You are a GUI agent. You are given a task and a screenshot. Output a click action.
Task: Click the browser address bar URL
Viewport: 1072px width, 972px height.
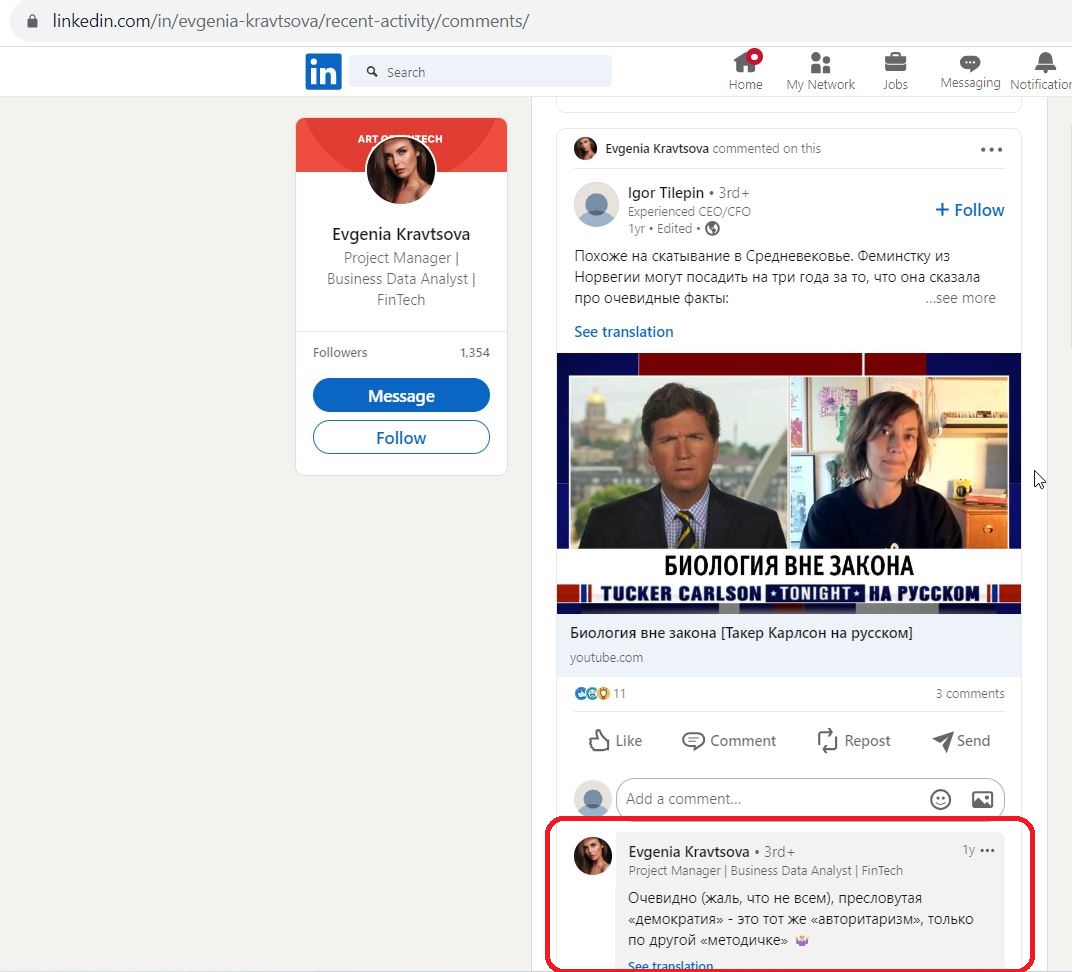tap(291, 21)
